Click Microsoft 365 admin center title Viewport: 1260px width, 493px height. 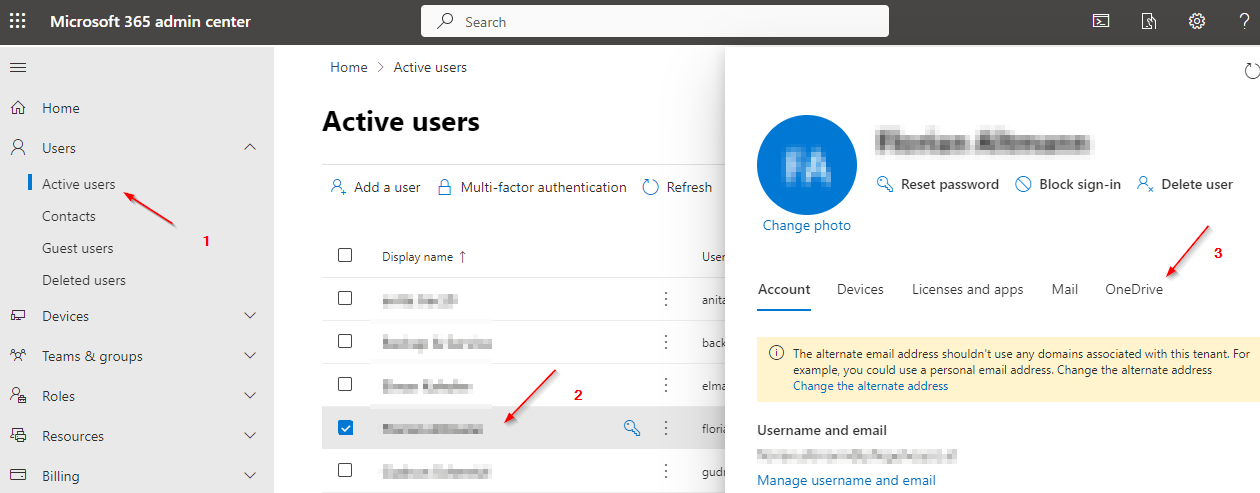[x=151, y=21]
